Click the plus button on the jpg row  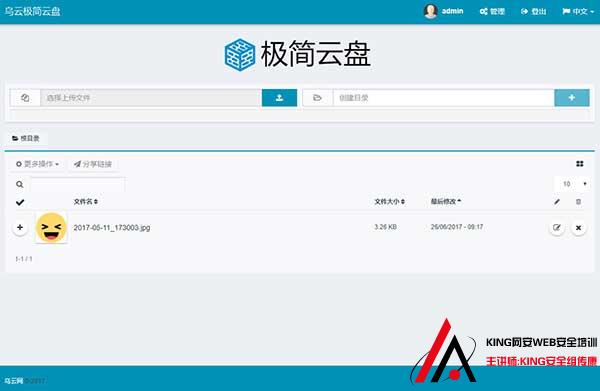click(20, 228)
